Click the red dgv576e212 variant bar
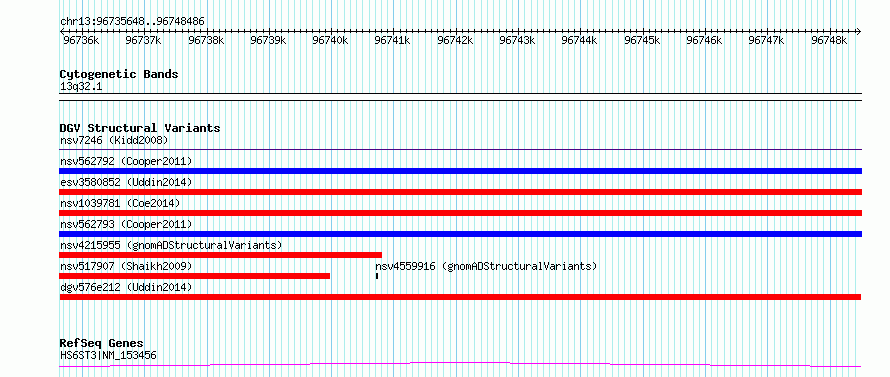 click(x=460, y=297)
